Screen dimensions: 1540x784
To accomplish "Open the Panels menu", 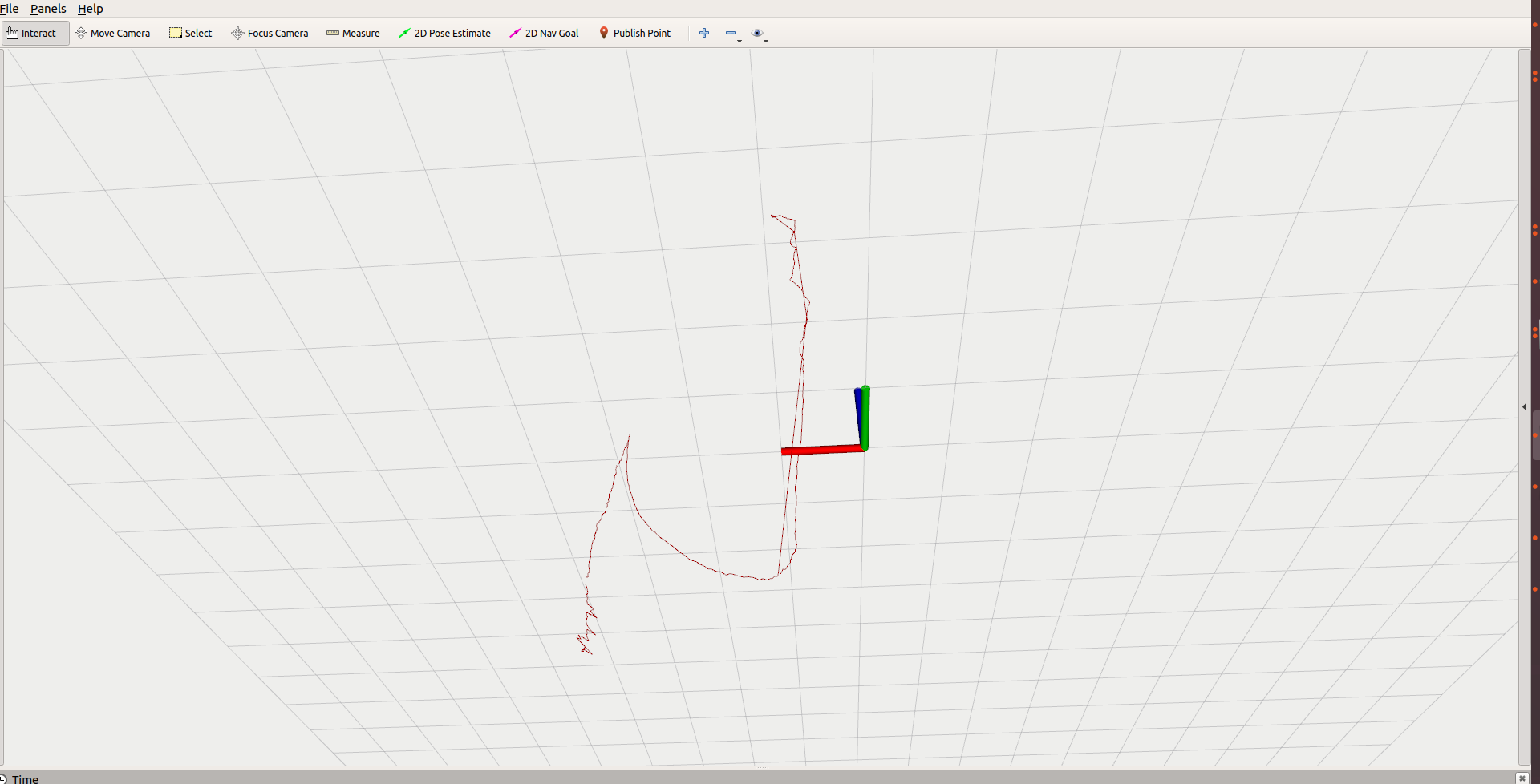I will pos(48,9).
